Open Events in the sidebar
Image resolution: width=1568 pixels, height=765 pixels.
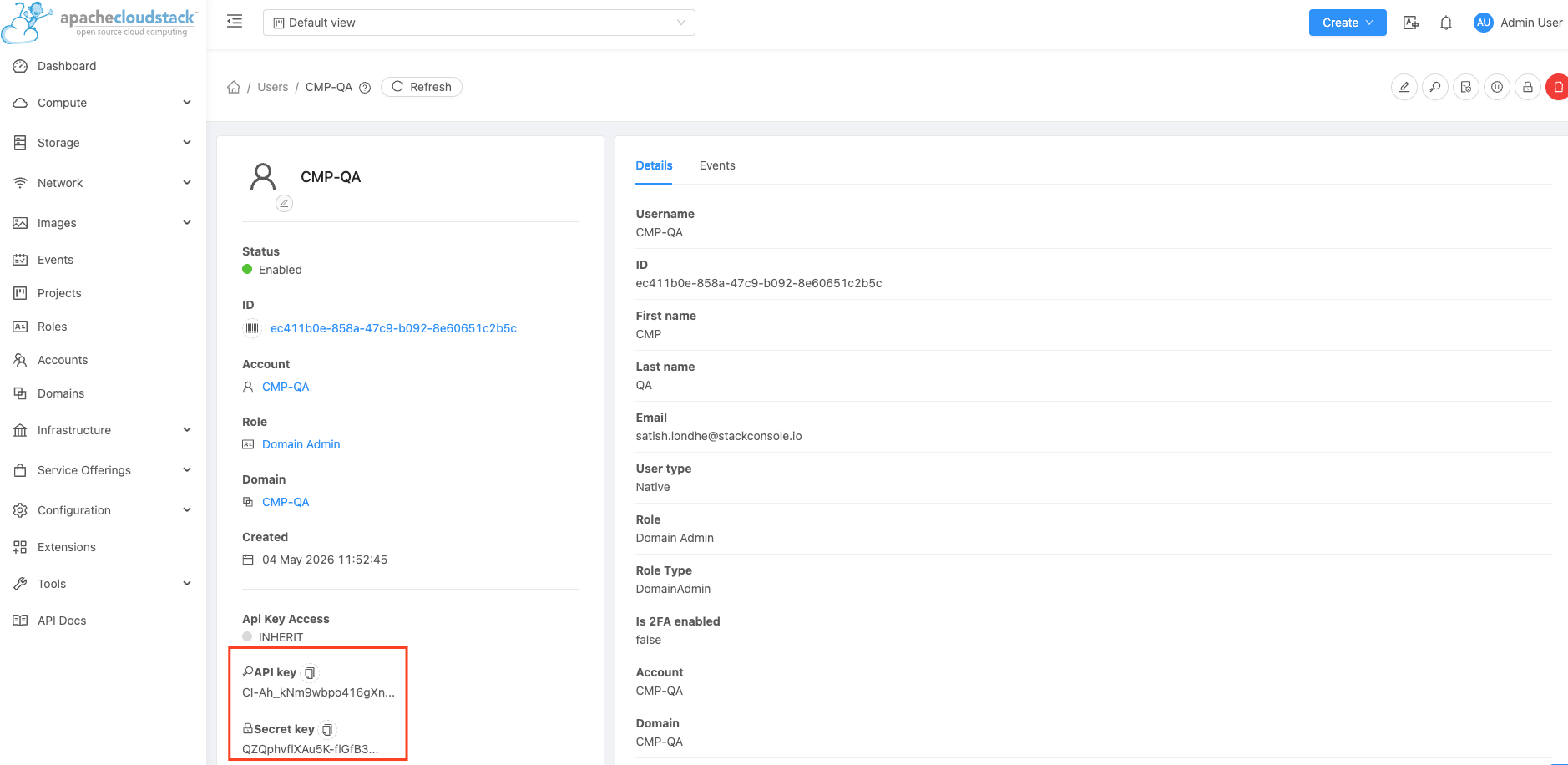point(55,260)
